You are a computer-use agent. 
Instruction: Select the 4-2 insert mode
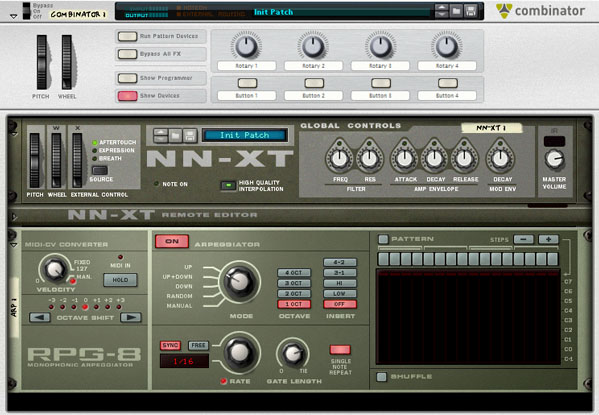(340, 262)
